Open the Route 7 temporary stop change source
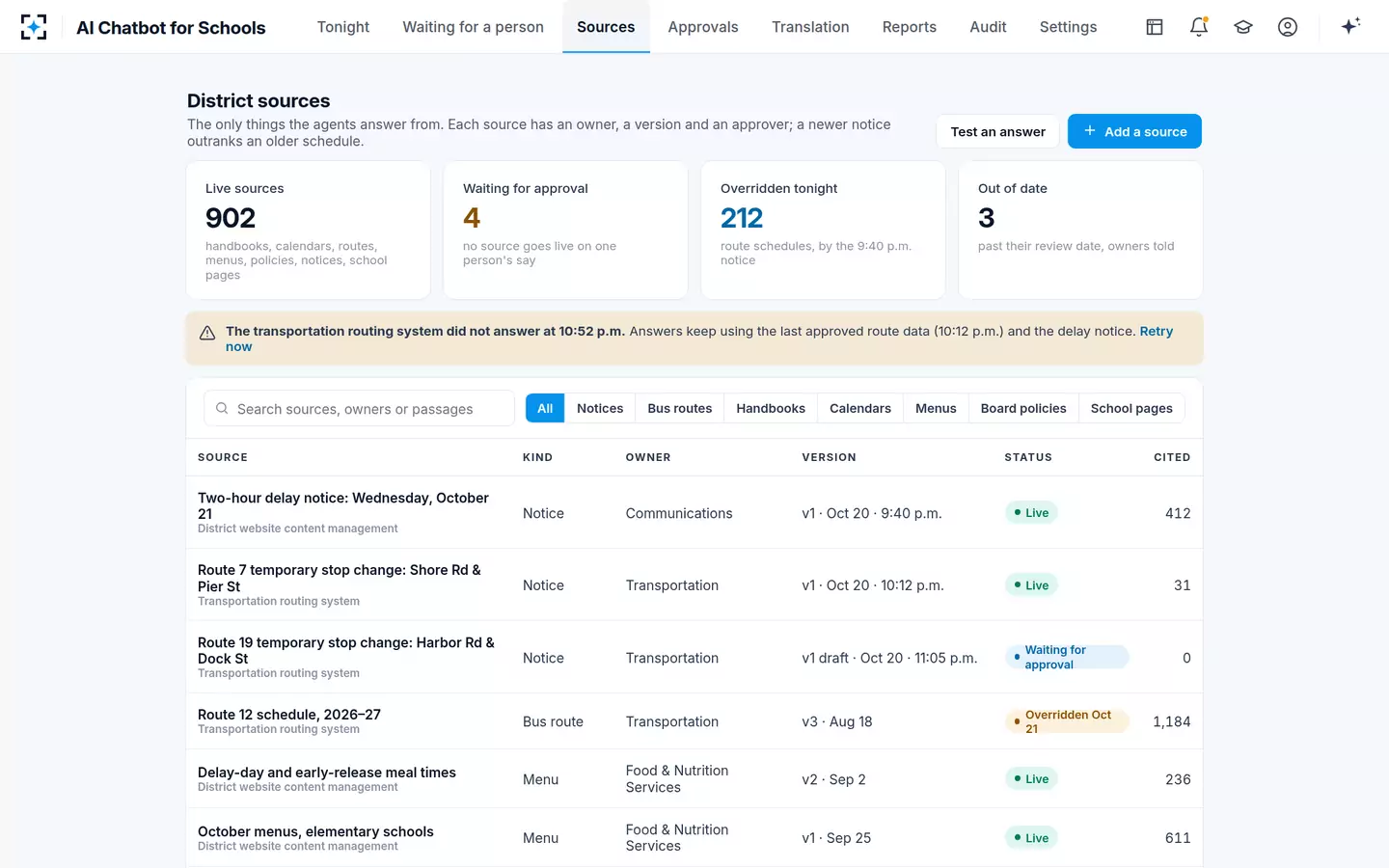Image resolution: width=1389 pixels, height=868 pixels. click(x=694, y=585)
